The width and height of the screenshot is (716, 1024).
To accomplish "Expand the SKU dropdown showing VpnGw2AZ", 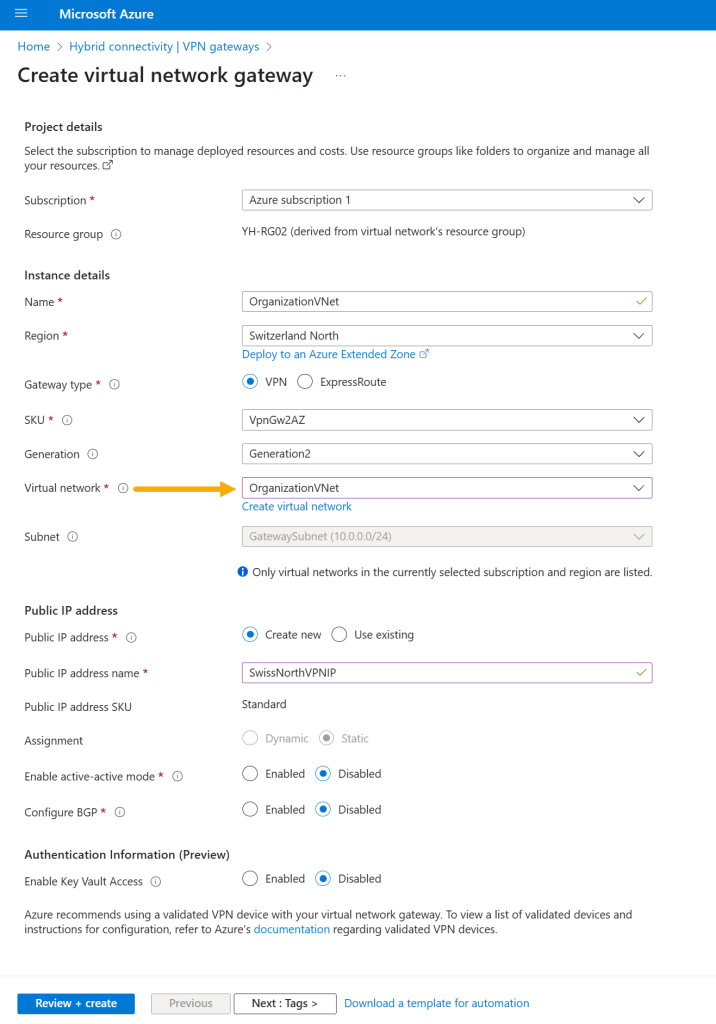I will click(x=447, y=420).
